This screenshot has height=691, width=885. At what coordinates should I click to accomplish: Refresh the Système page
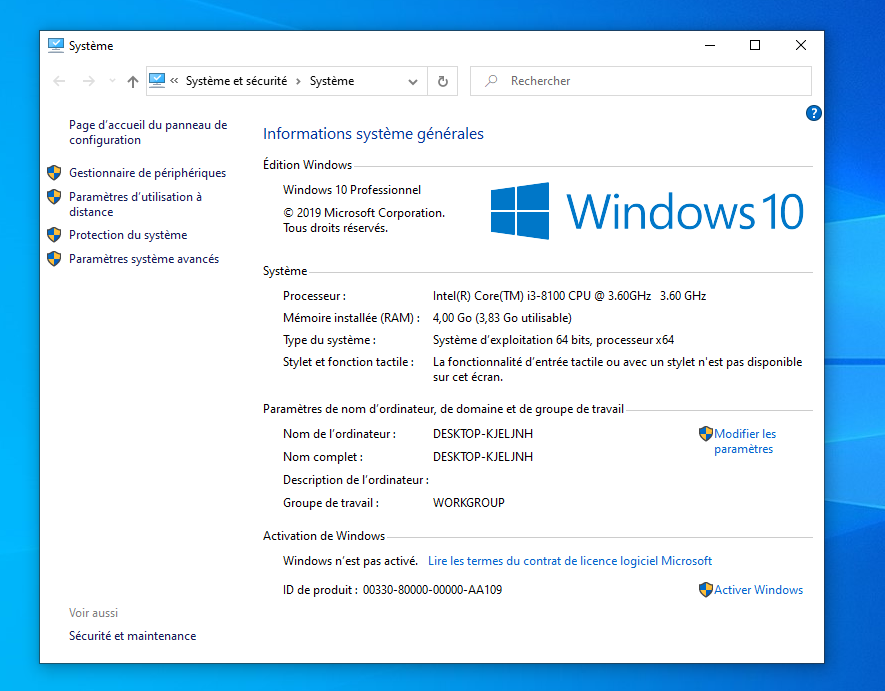pyautogui.click(x=442, y=81)
